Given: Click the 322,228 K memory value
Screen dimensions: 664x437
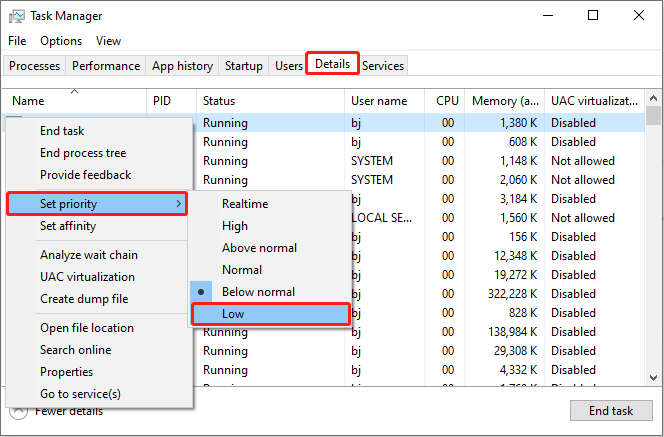Looking at the screenshot, I should click(512, 294).
